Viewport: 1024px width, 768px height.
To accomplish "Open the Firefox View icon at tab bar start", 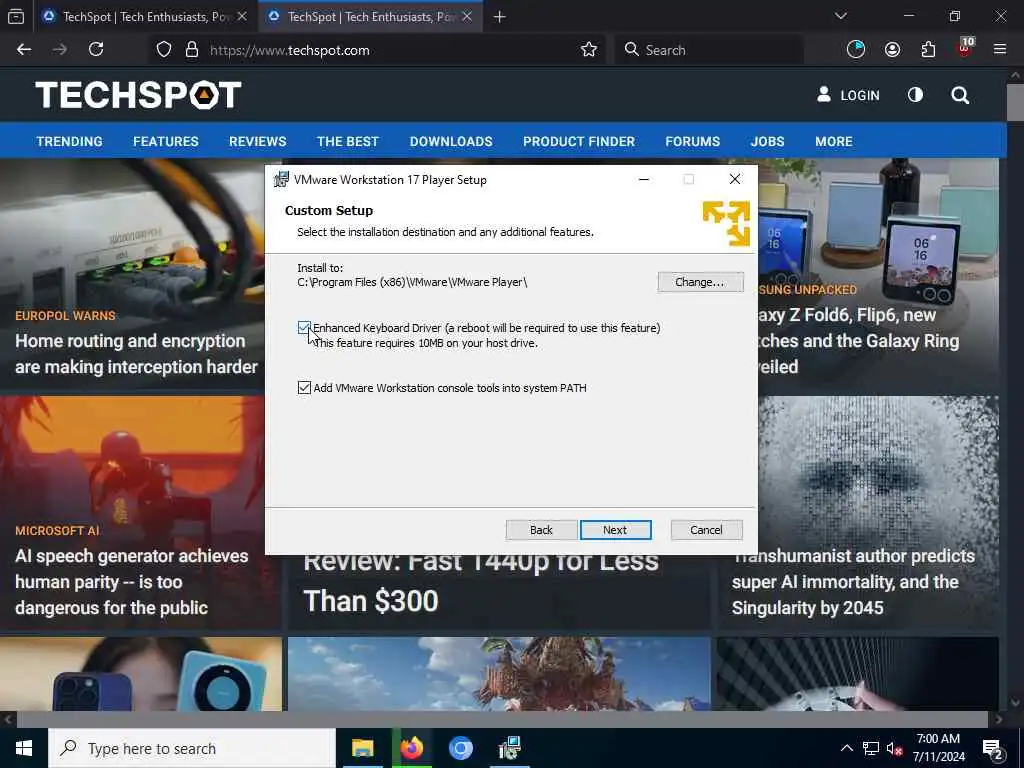I will (16, 17).
